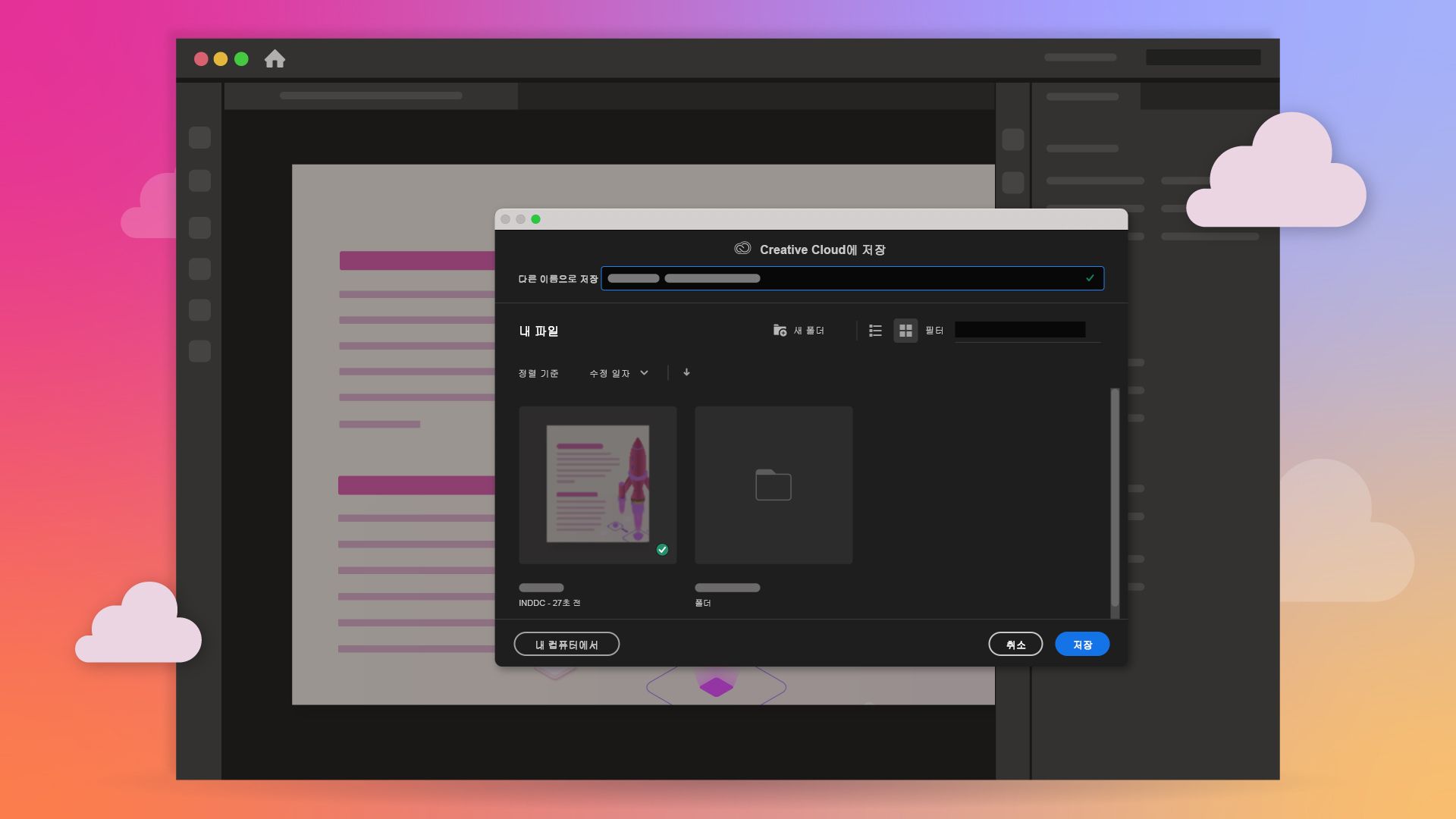
Task: Select the INDDC document thumbnail
Action: pyautogui.click(x=598, y=485)
